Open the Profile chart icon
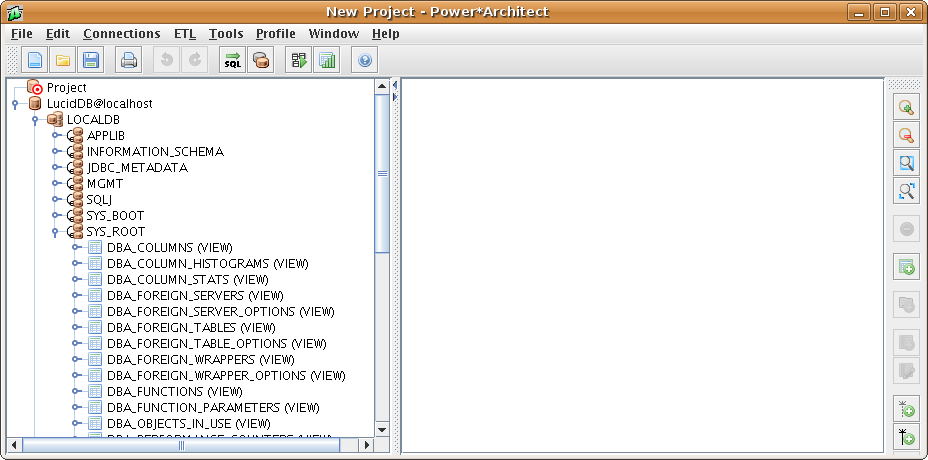The height and width of the screenshot is (460, 928). pos(327,60)
